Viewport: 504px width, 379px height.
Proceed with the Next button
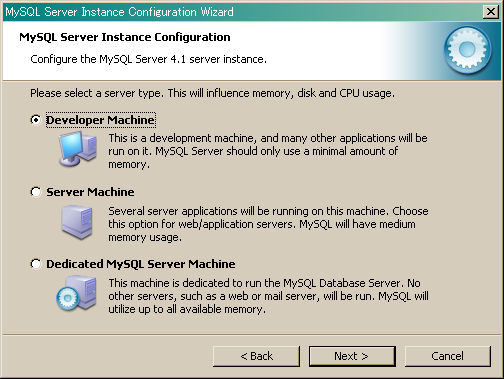click(352, 356)
